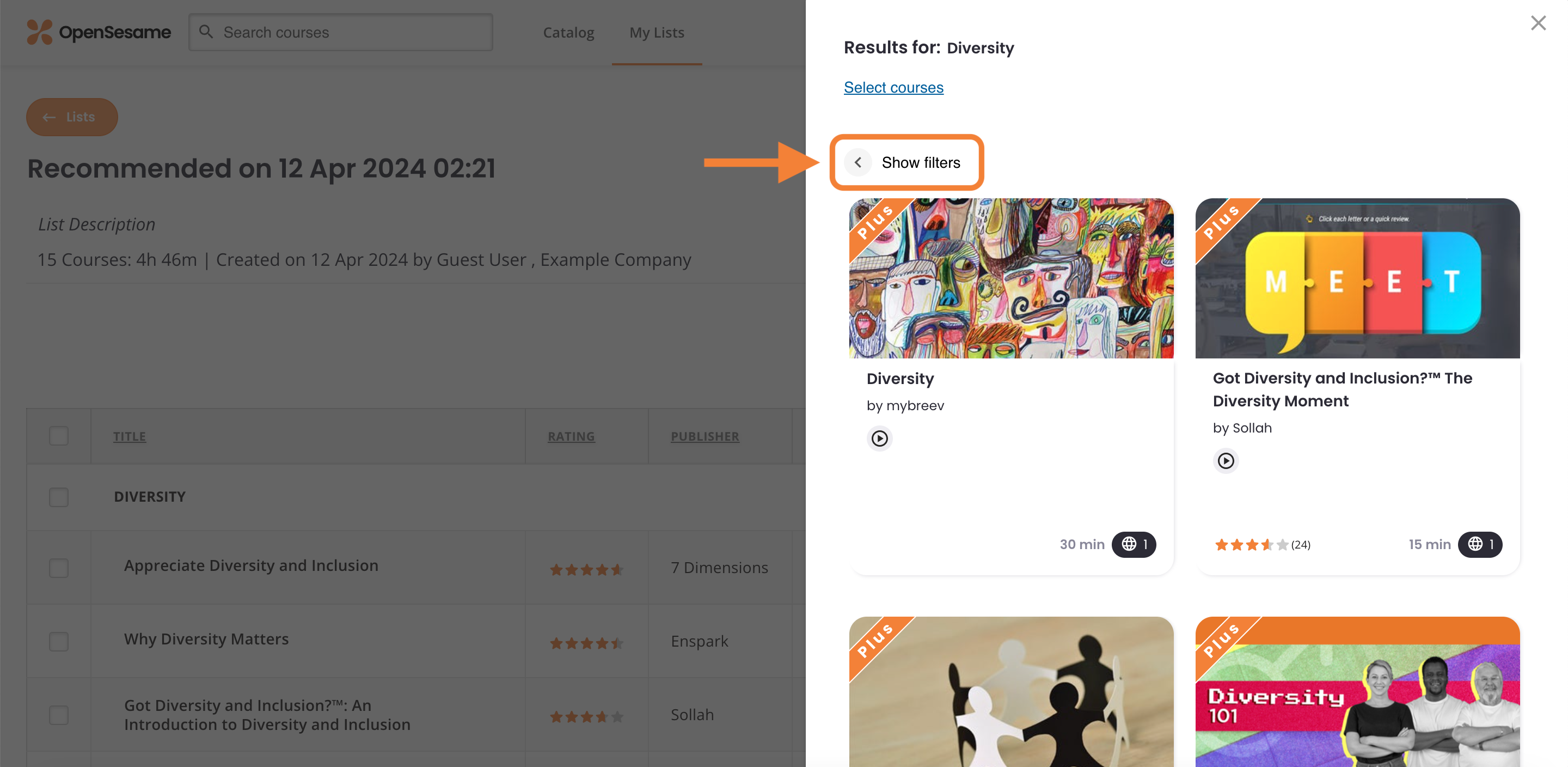Toggle the select-all checkbox in table header

pos(59,436)
